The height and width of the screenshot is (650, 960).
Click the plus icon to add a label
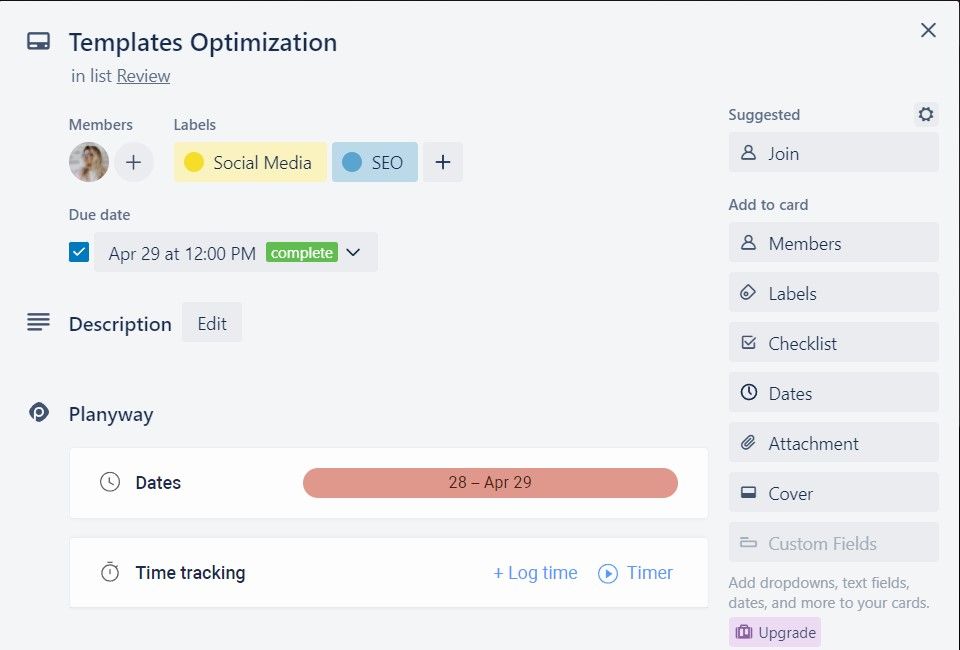coord(443,162)
